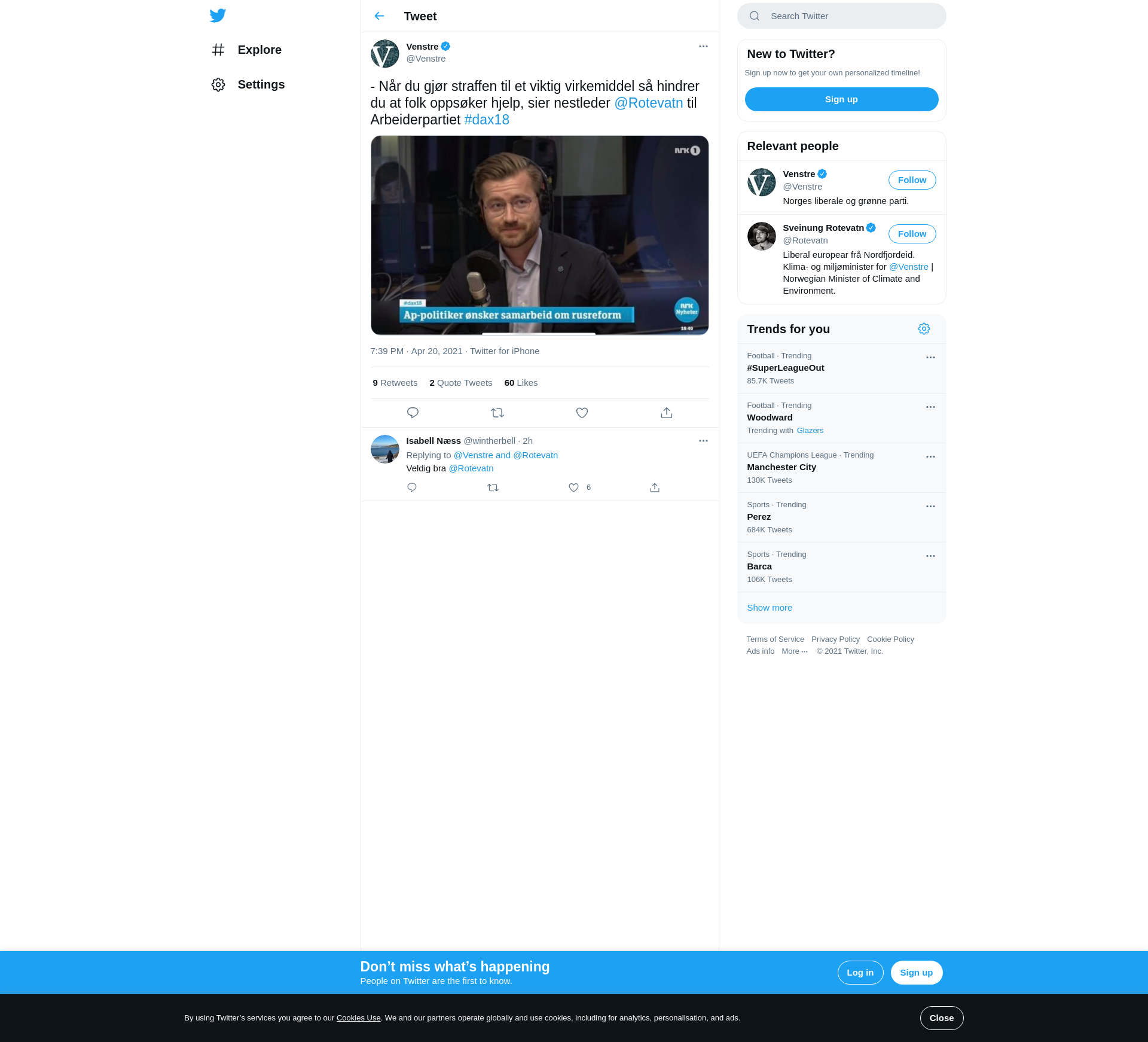Screen dimensions: 1148x1042
Task: Open Cookie Policy footer link
Action: [x=890, y=639]
